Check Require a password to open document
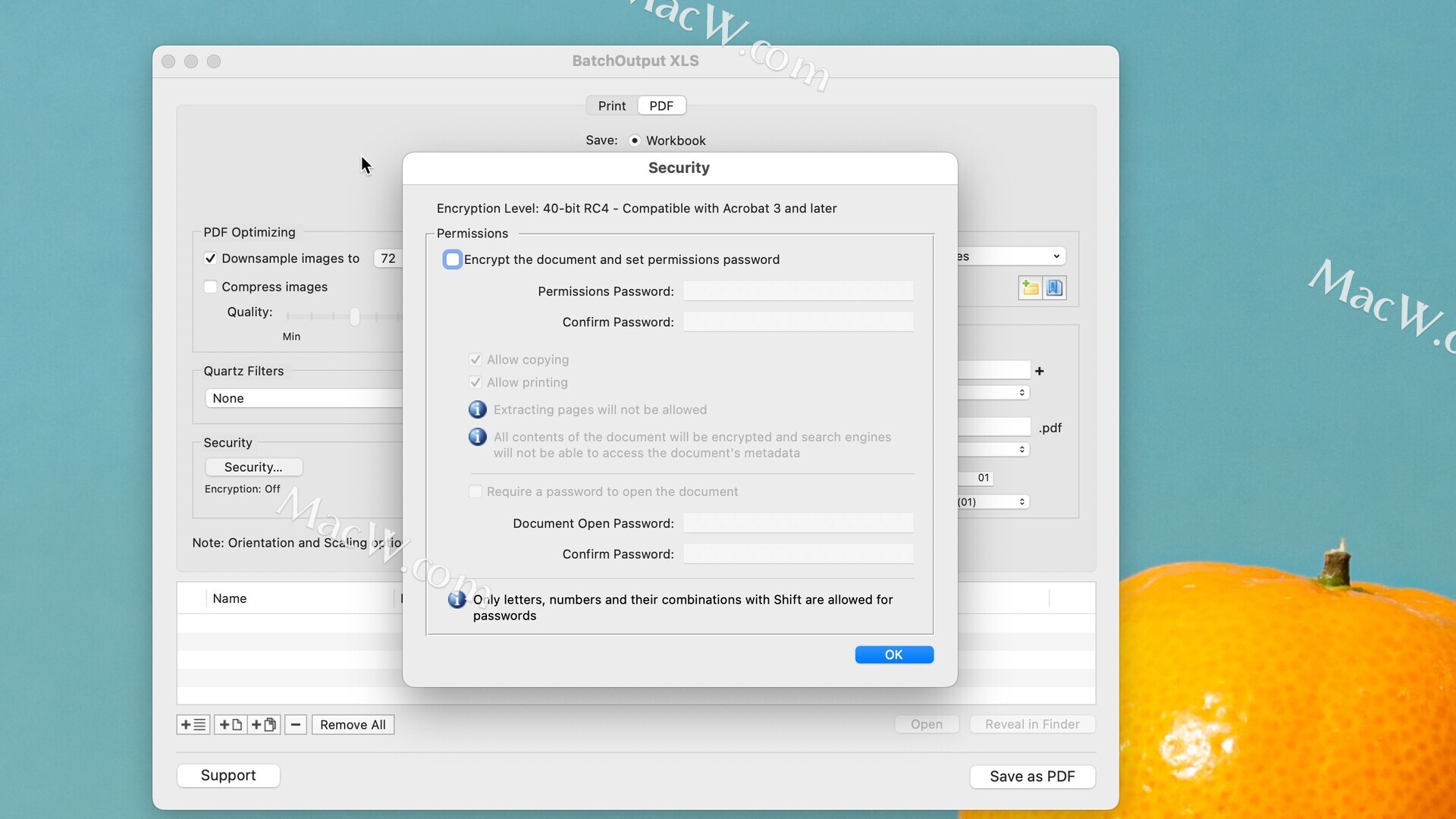This screenshot has width=1456, height=819. (x=475, y=491)
